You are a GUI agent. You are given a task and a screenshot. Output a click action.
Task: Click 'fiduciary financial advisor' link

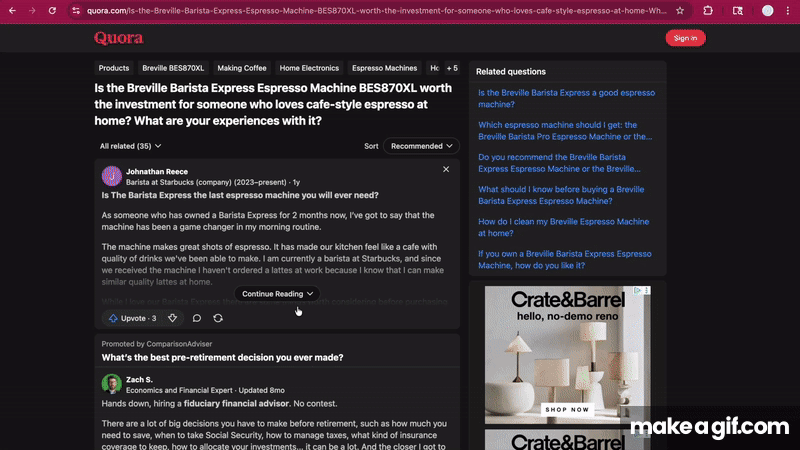tap(236, 404)
